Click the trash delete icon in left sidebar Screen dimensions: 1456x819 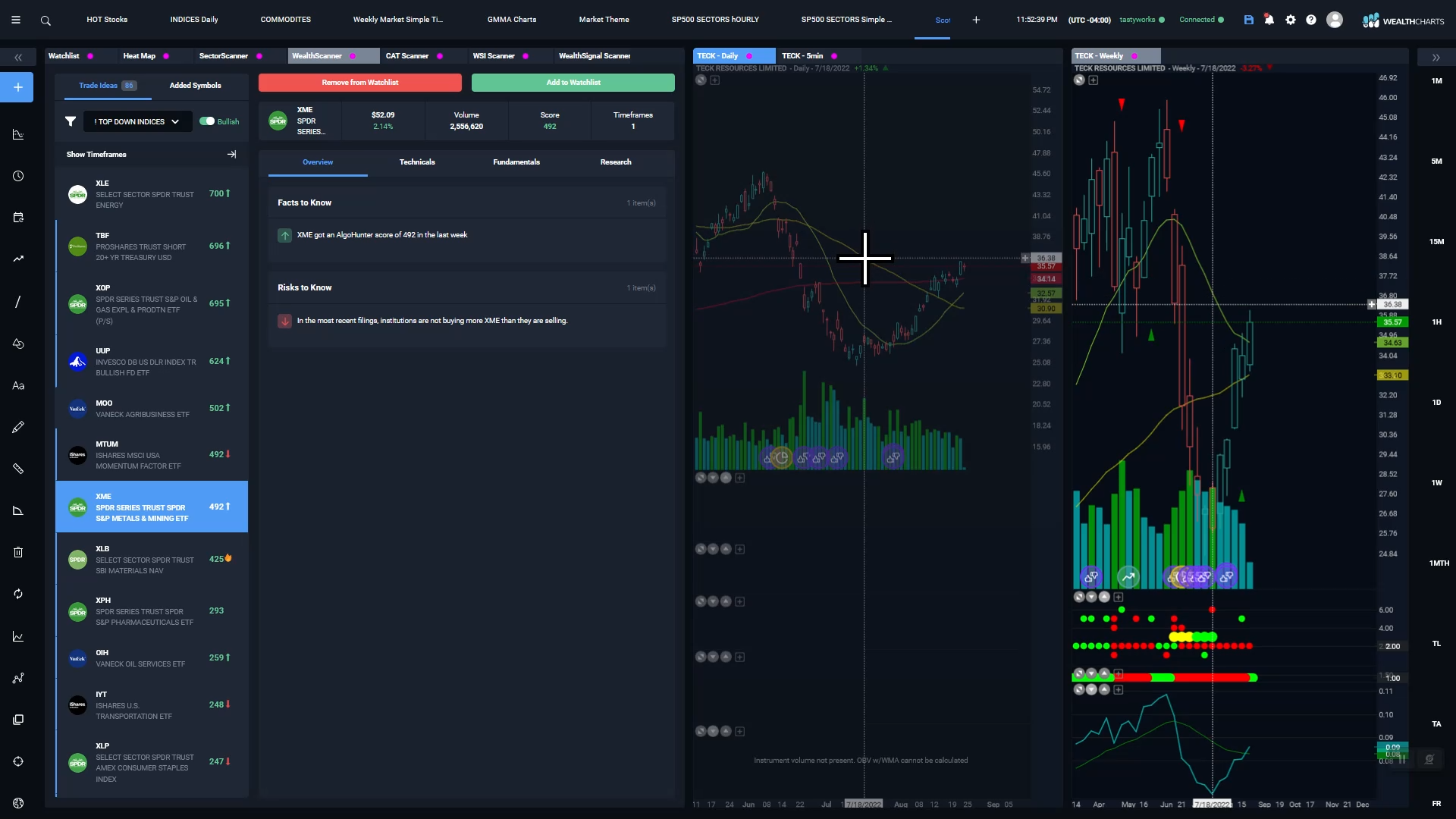pos(18,552)
